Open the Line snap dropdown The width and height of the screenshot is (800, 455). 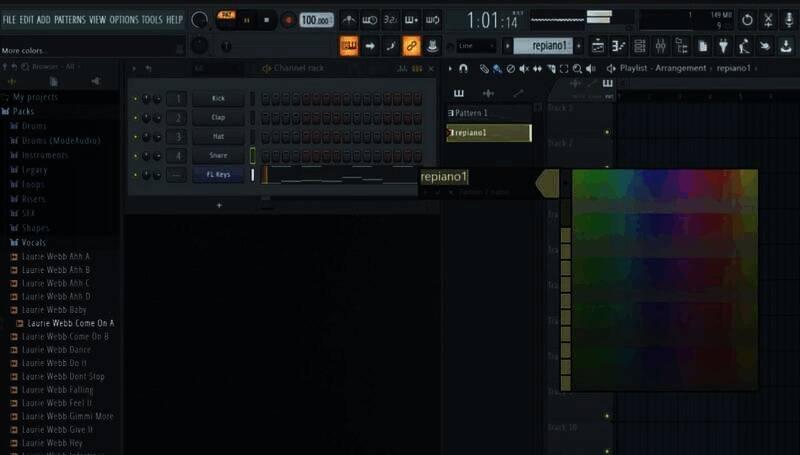coord(476,45)
